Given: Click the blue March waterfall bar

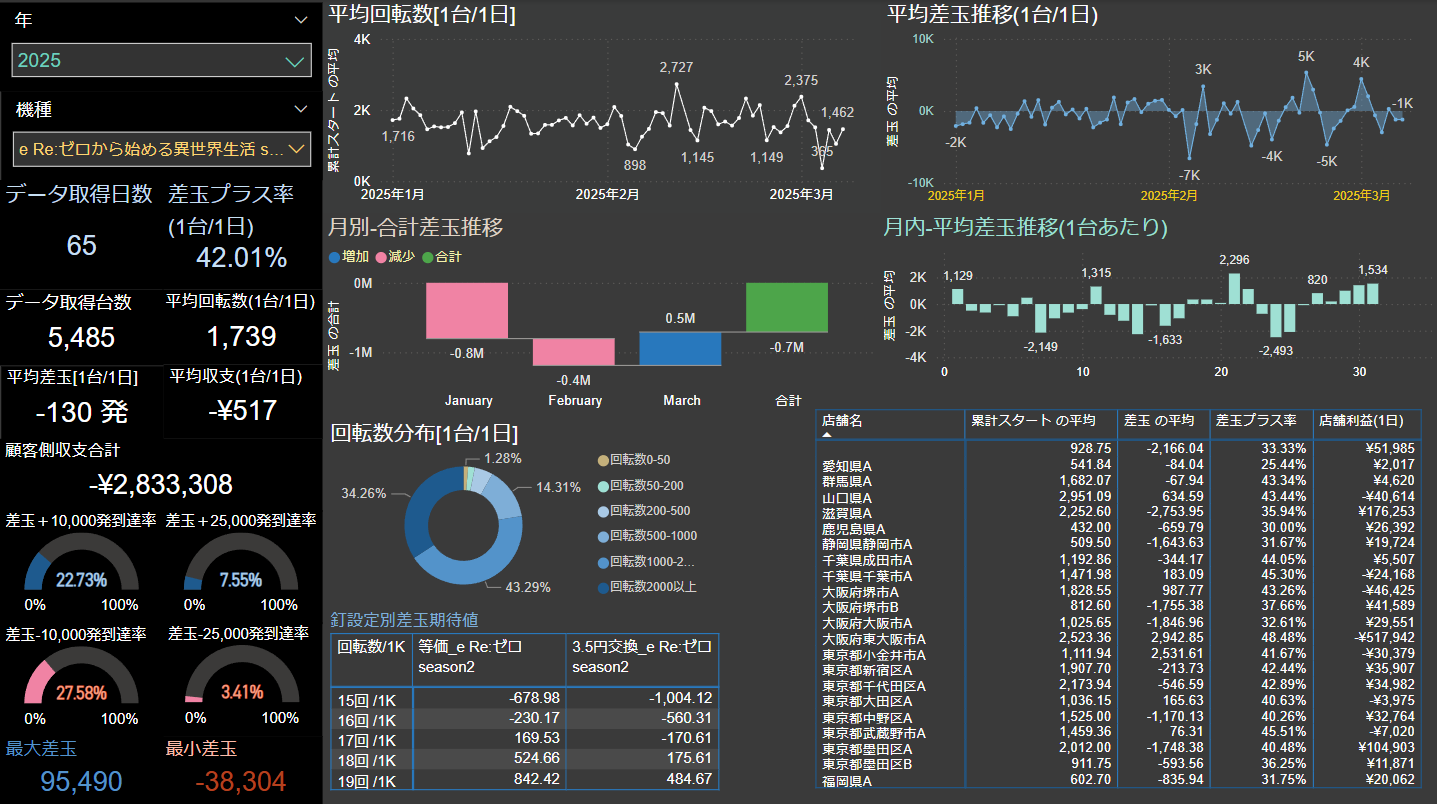Looking at the screenshot, I should click(680, 348).
